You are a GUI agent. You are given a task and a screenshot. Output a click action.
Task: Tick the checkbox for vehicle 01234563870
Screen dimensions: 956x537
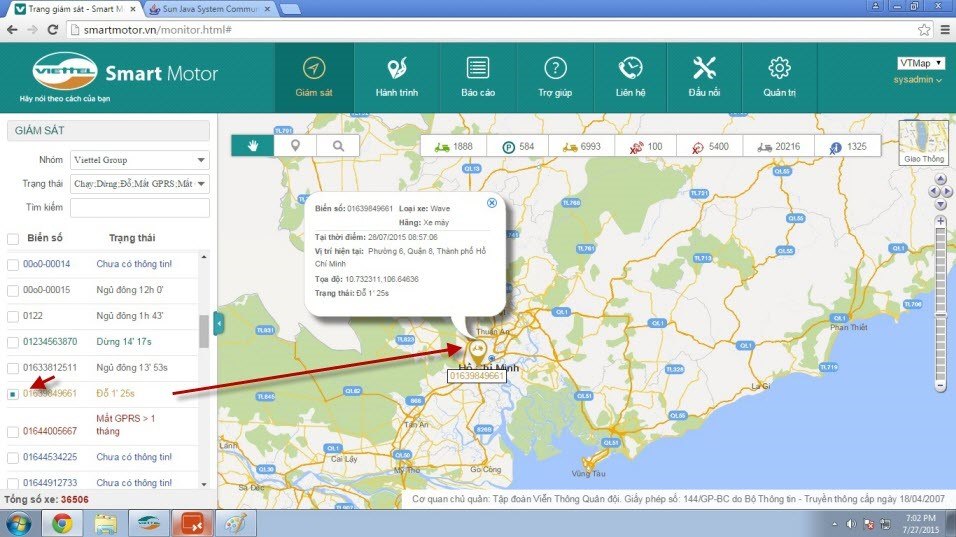click(x=12, y=342)
